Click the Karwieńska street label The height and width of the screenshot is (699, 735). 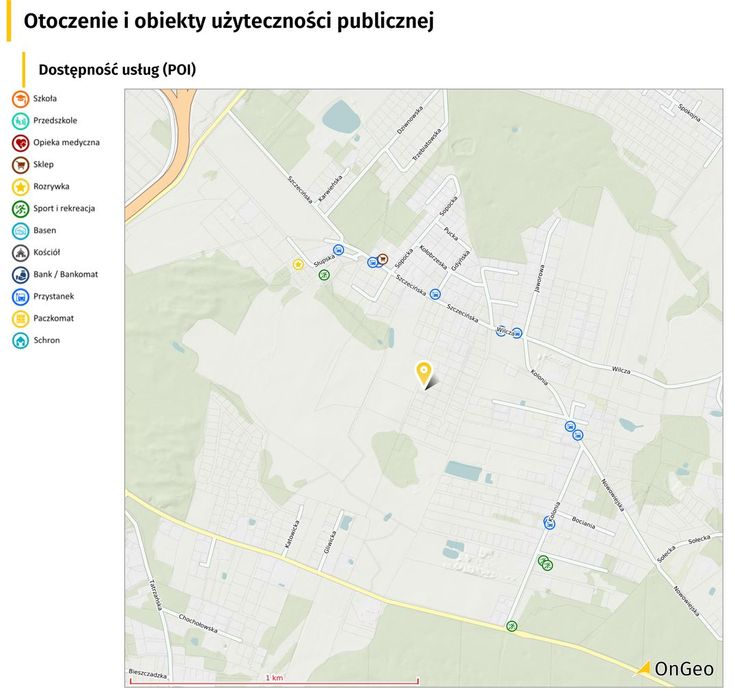[x=330, y=188]
